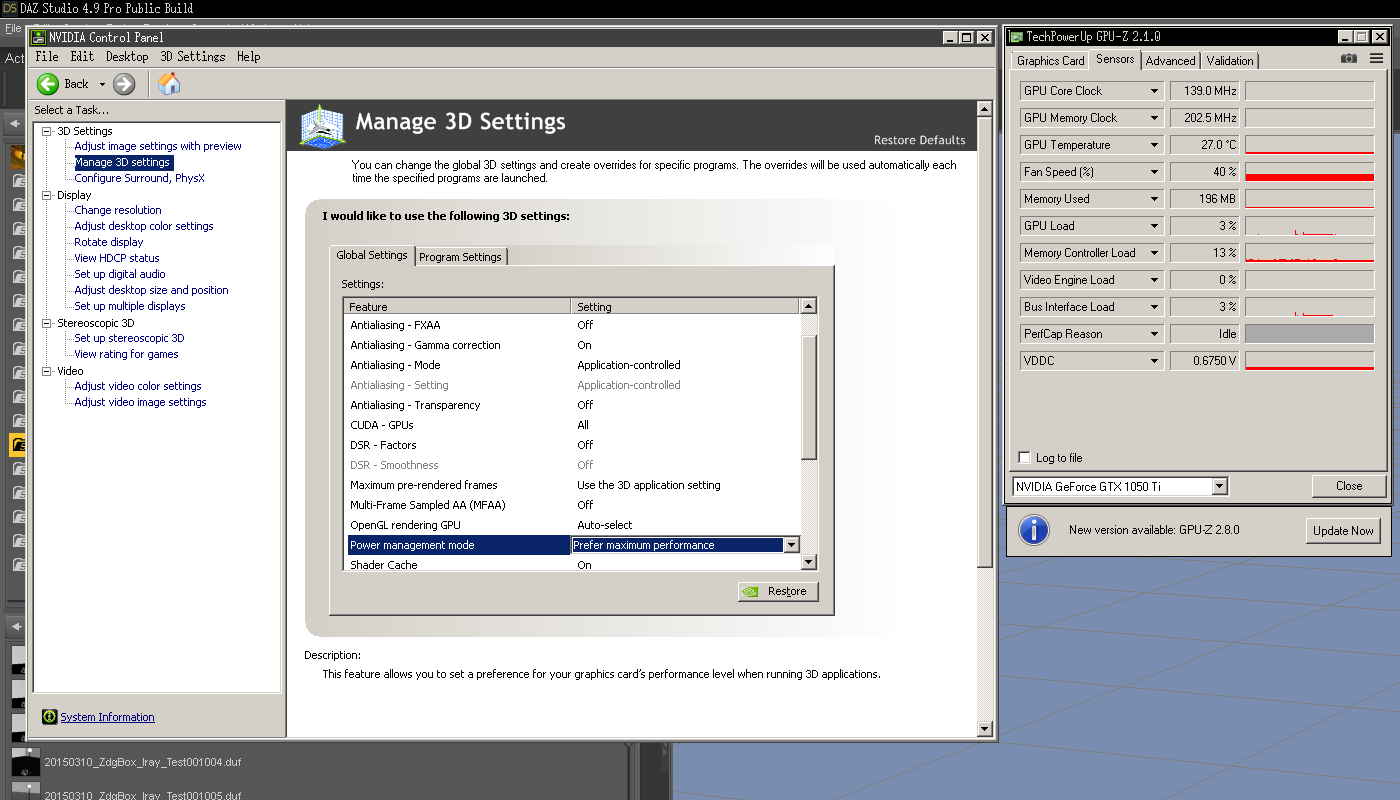This screenshot has width=1400, height=800.
Task: Click the green Back arrow icon
Action: [48, 84]
